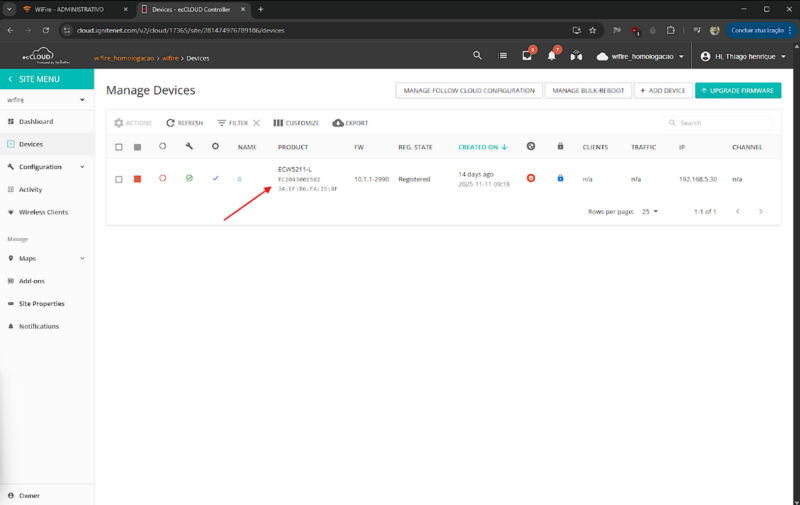Click the notifications bell icon
Screen dimensions: 800x505
pos(551,56)
